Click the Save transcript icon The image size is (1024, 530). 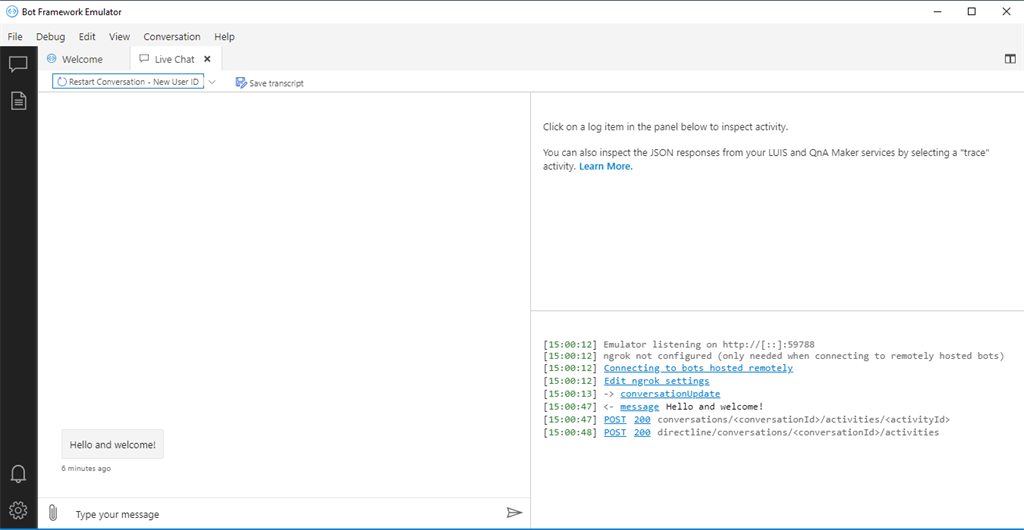(240, 83)
